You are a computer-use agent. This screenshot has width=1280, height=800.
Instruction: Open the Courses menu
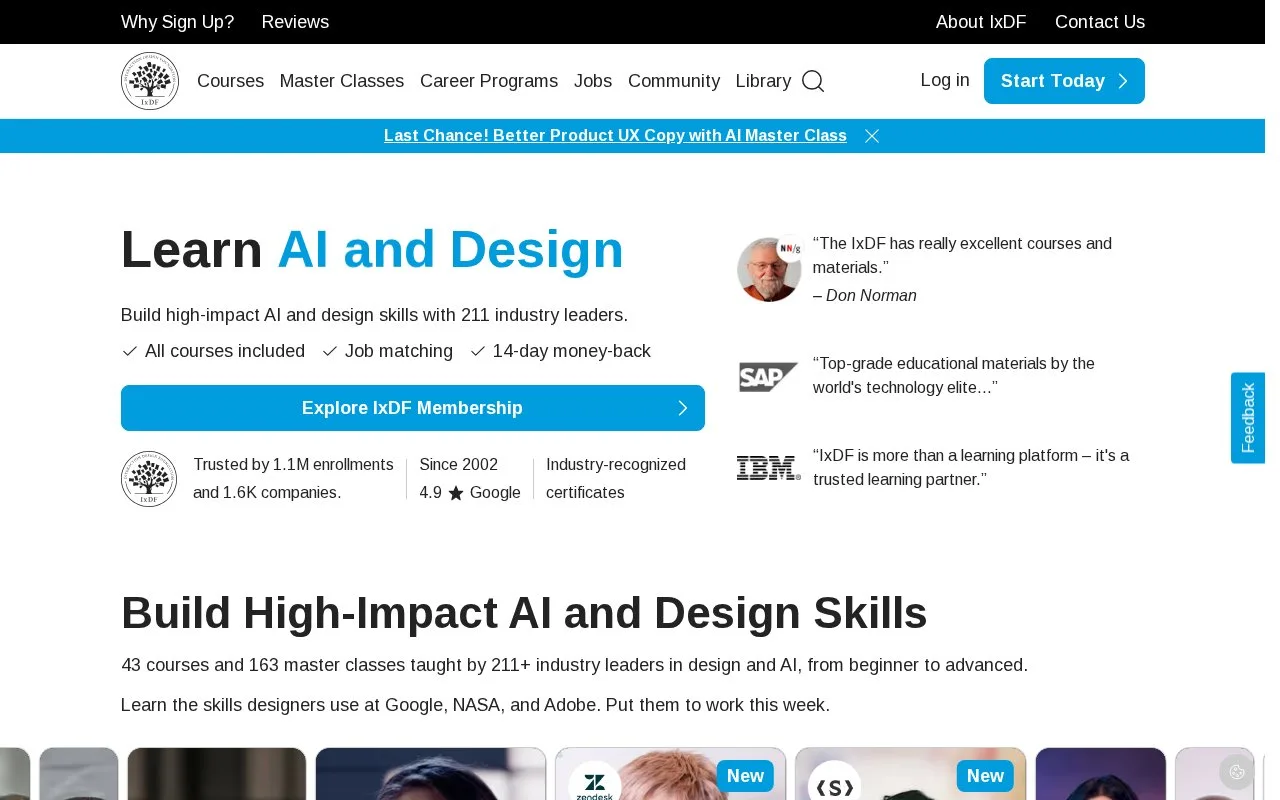[230, 81]
